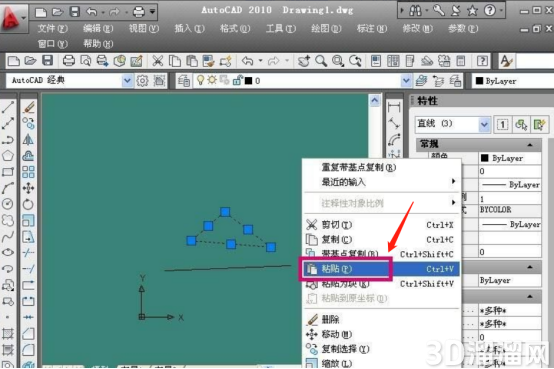Click the Save icon in standard toolbar

tap(48, 61)
